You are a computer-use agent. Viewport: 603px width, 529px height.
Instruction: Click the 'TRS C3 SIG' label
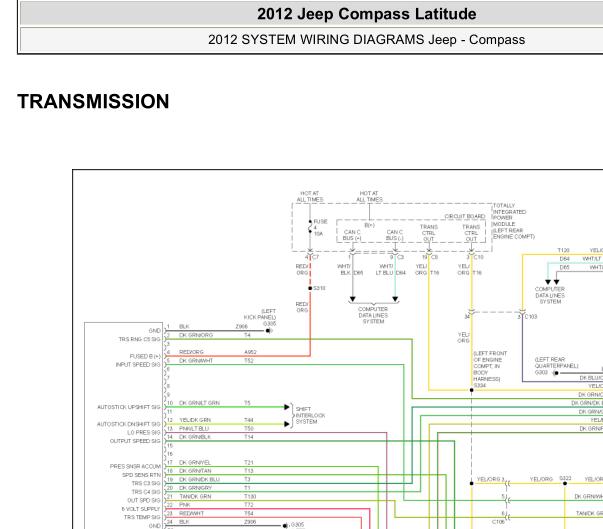click(x=146, y=483)
